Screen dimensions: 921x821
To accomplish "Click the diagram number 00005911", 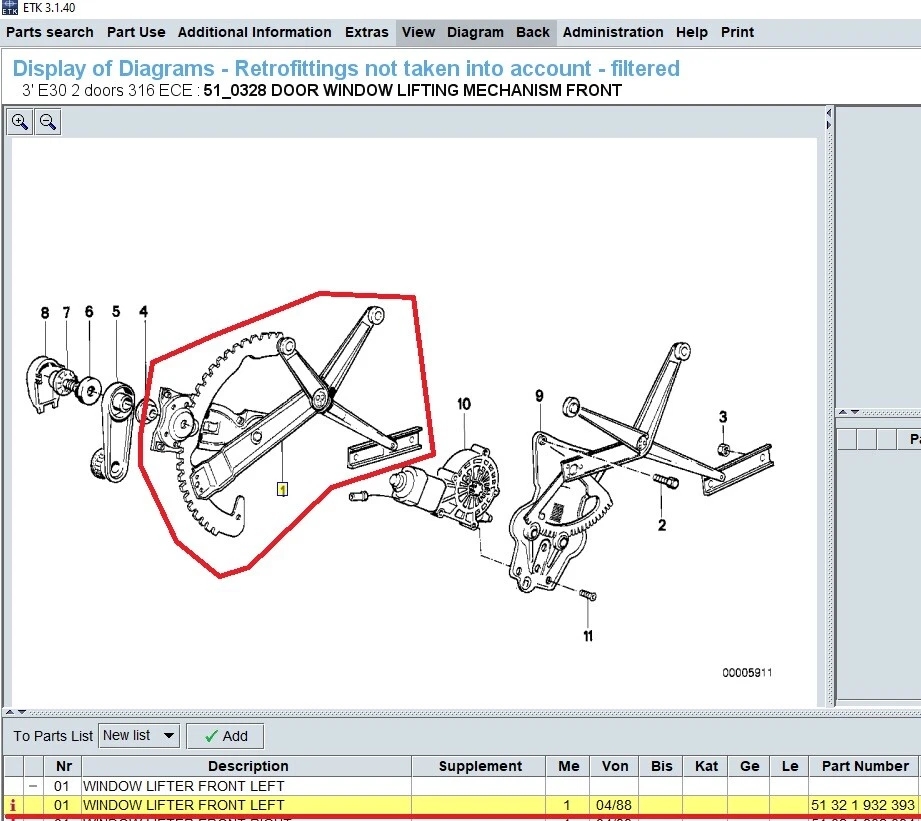I will click(x=747, y=673).
